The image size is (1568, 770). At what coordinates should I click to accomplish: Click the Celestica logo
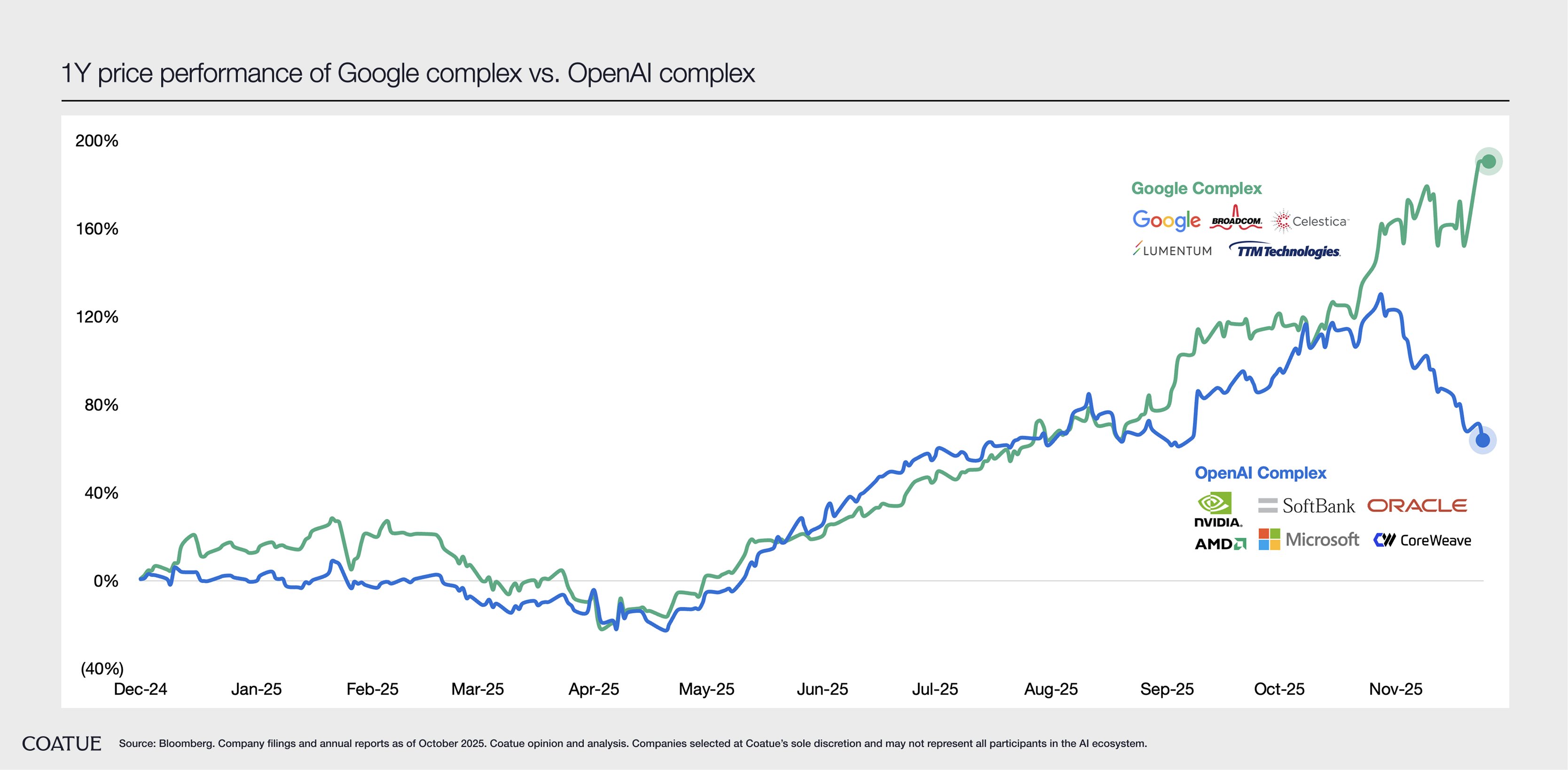[1310, 221]
